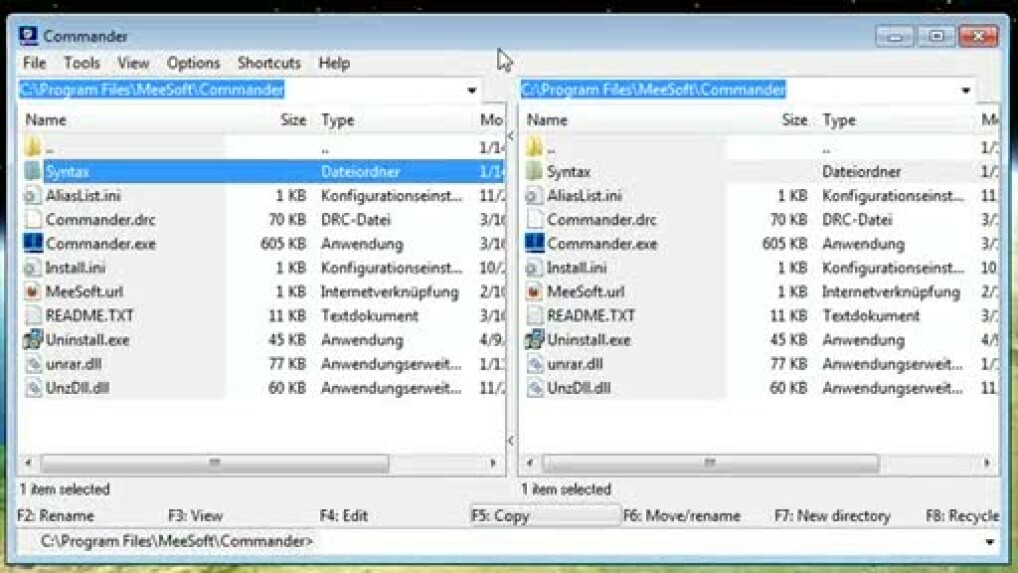Viewport: 1018px width, 573px height.
Task: Click the F2: Rename button
Action: 57,516
